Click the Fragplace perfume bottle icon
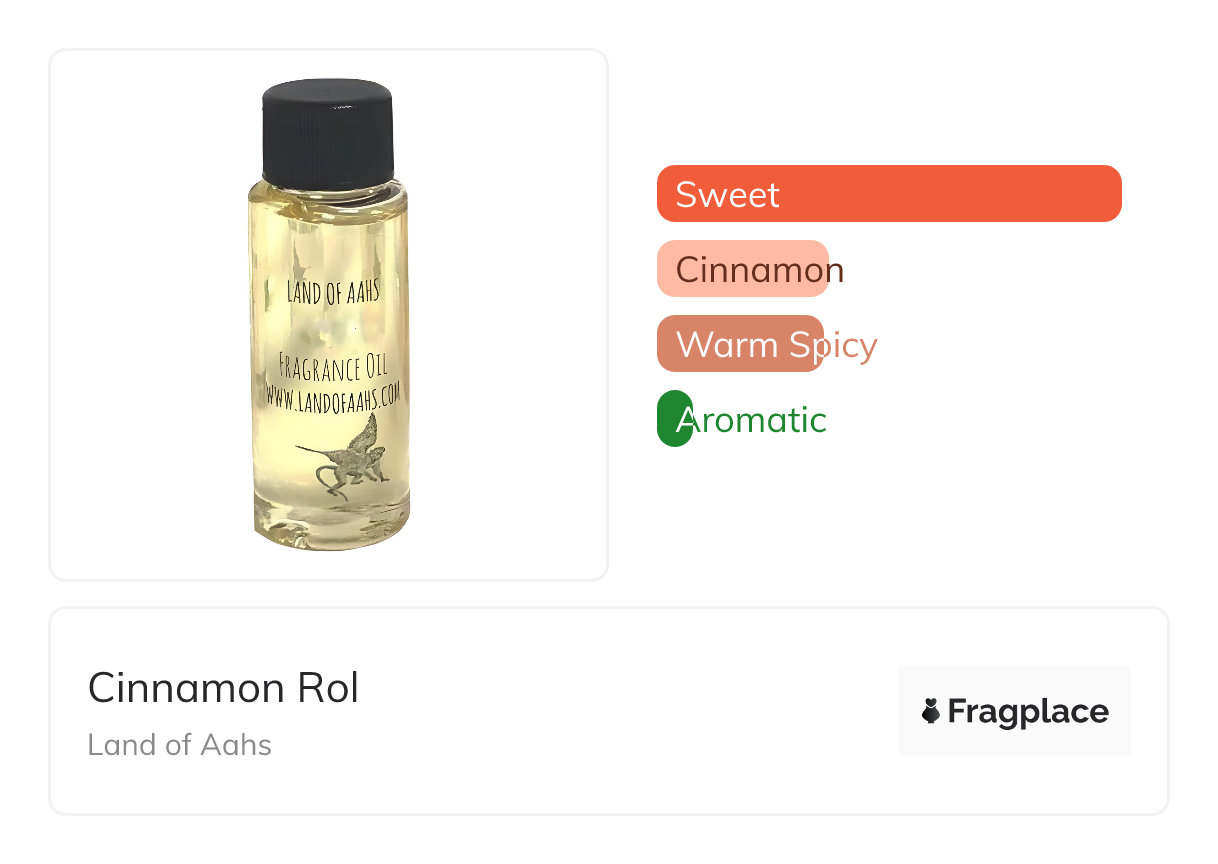The height and width of the screenshot is (864, 1218). 931,711
